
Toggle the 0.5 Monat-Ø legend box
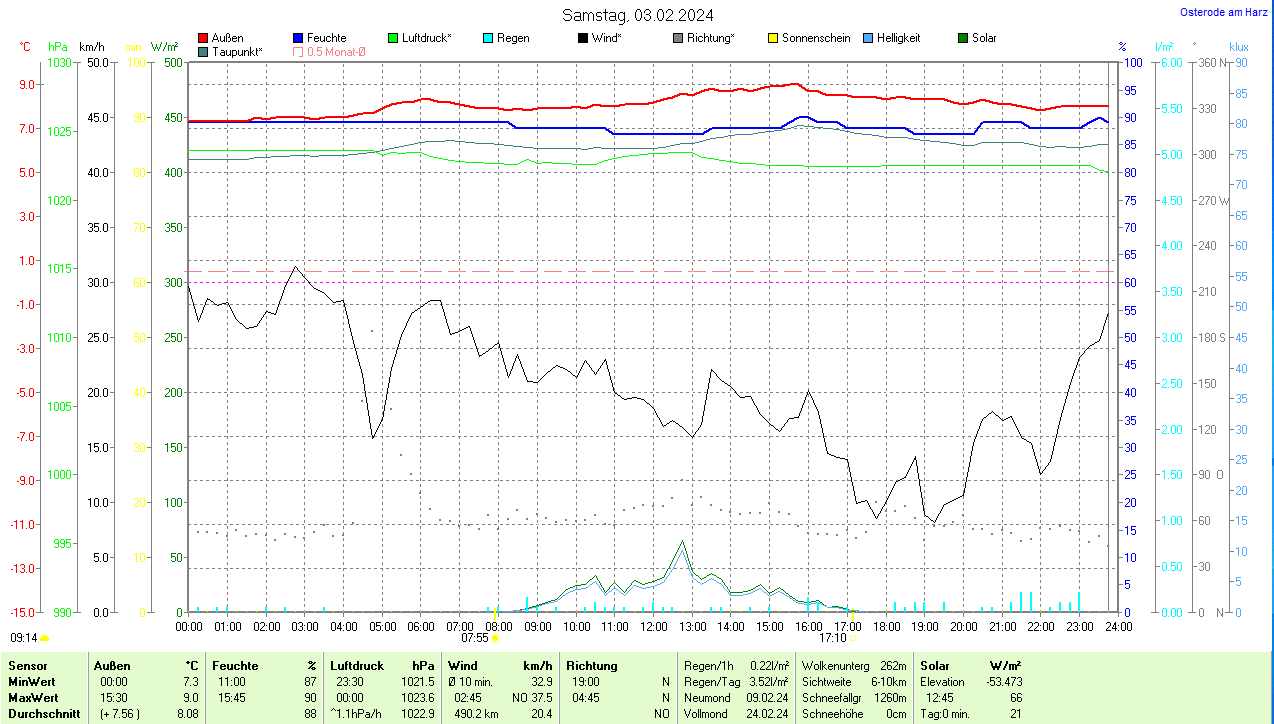pos(299,51)
